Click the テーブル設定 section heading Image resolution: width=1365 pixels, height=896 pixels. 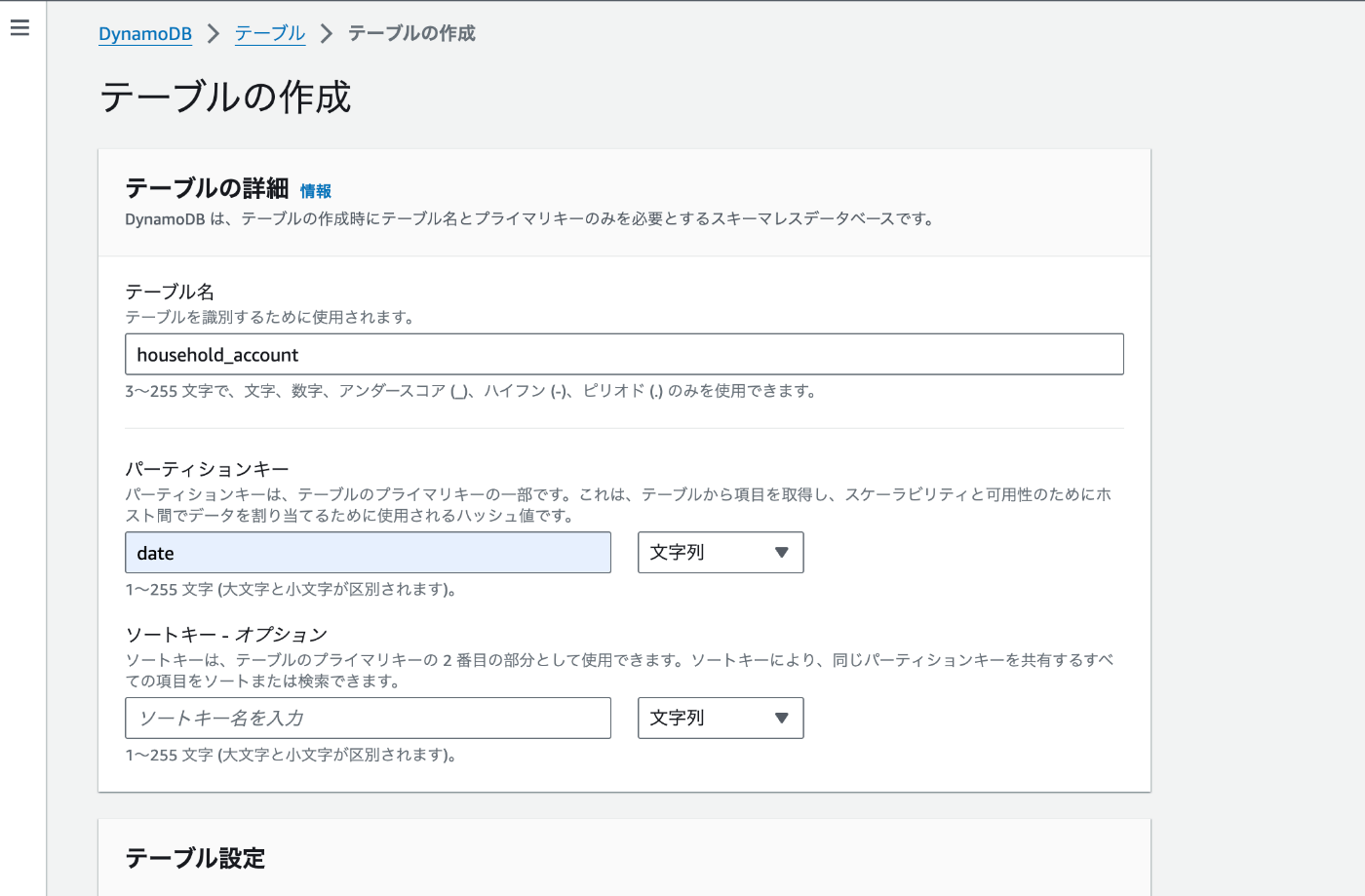pos(195,858)
